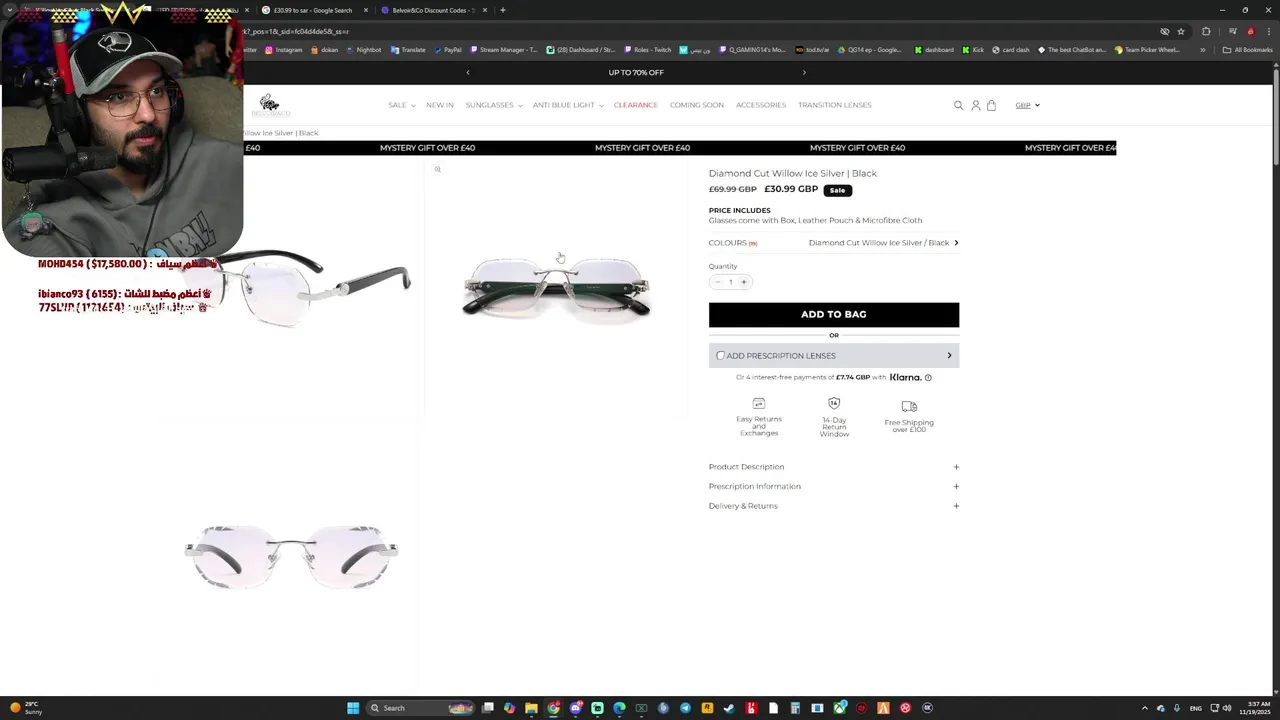Open Telegram from the taskbar
1280x720 pixels.
coord(685,708)
